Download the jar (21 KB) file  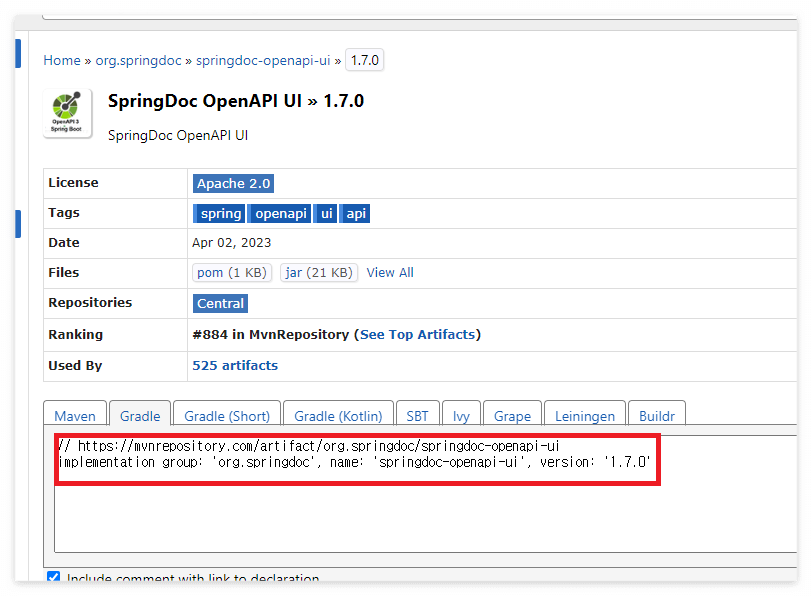click(x=319, y=272)
